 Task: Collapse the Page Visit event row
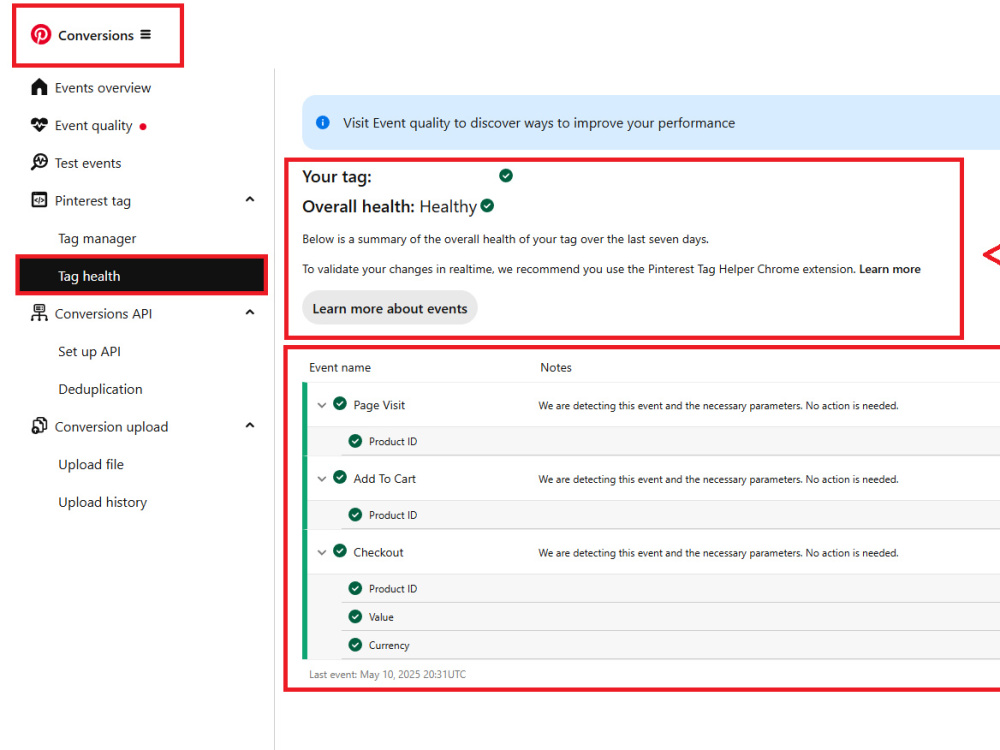[x=321, y=405]
